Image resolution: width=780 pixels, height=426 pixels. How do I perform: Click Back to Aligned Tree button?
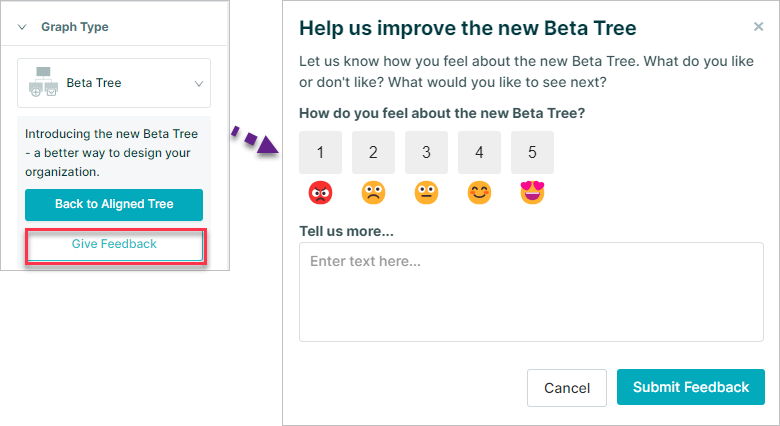click(x=114, y=205)
